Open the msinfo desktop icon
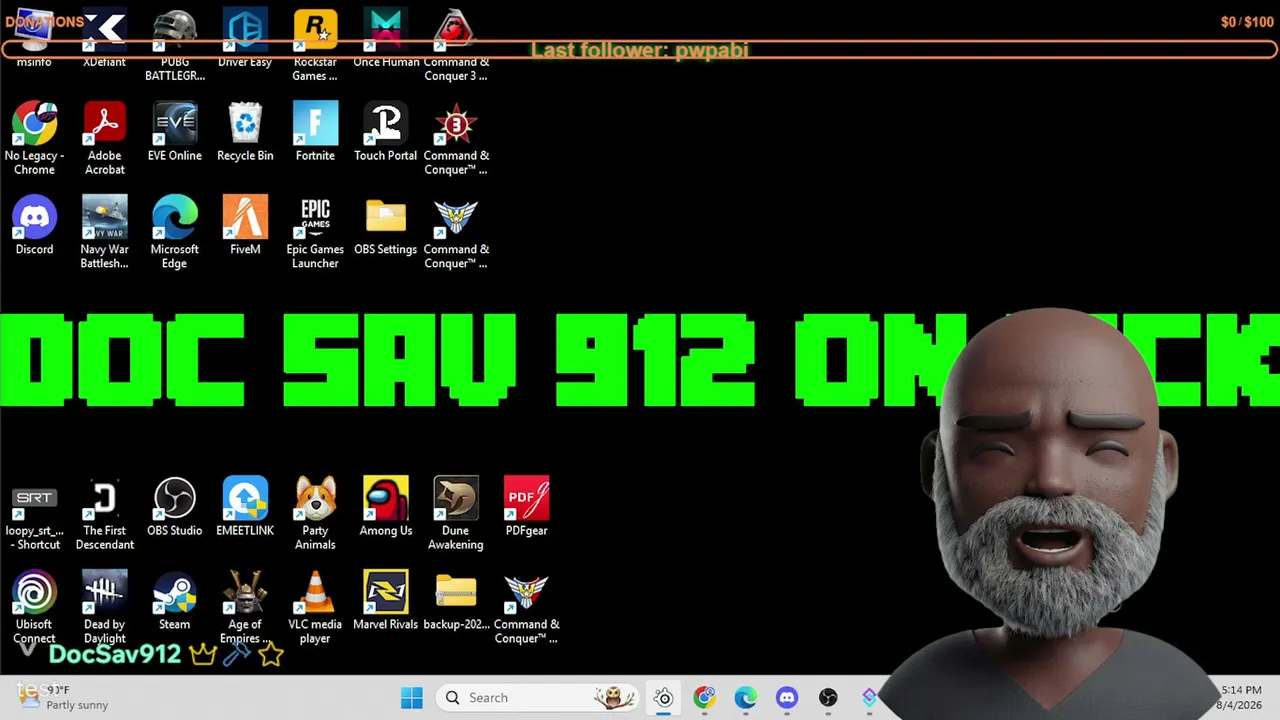This screenshot has width=1280, height=720. tap(34, 38)
